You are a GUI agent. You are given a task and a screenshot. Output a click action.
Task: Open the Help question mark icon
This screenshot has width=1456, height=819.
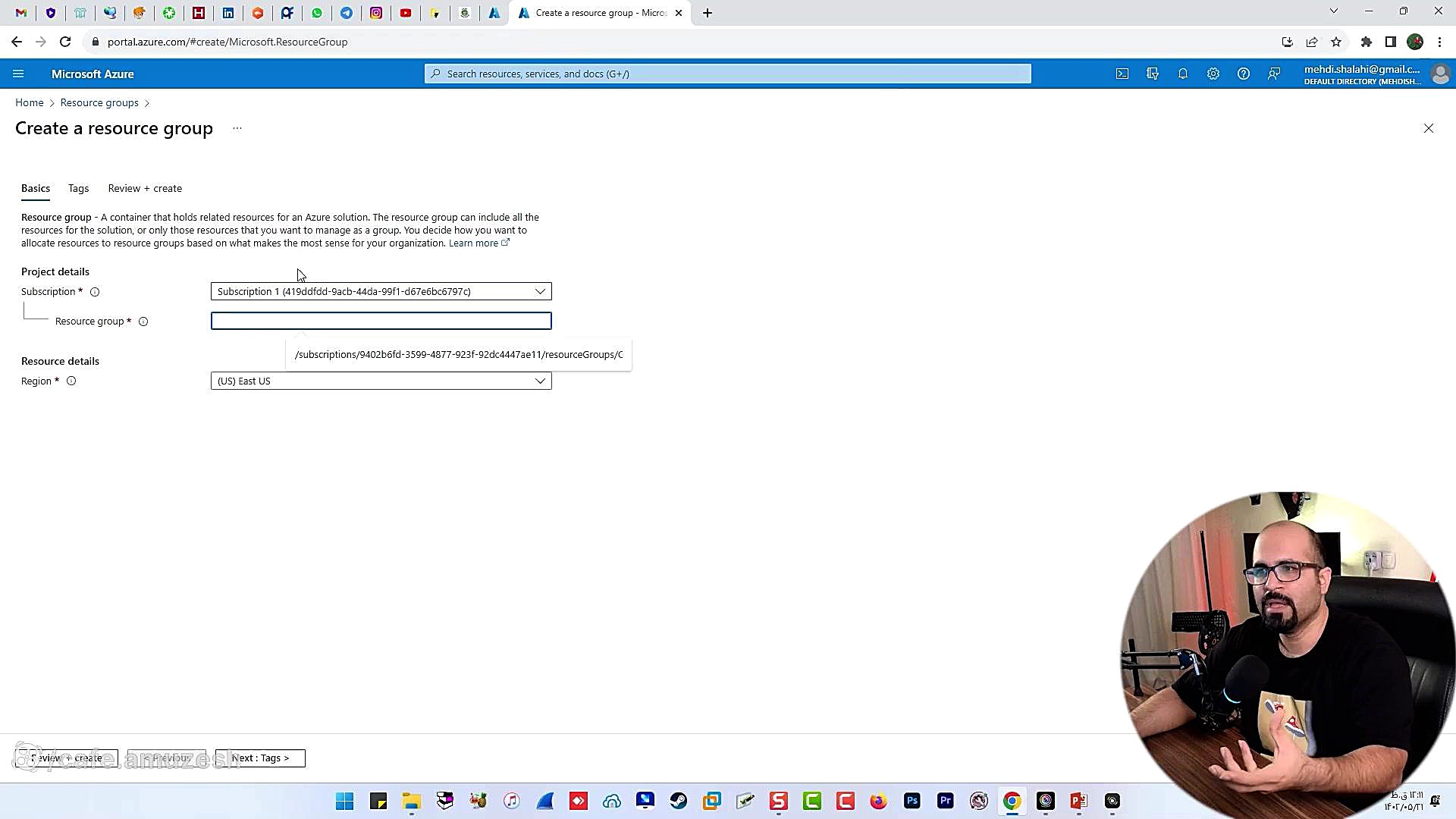point(1244,74)
